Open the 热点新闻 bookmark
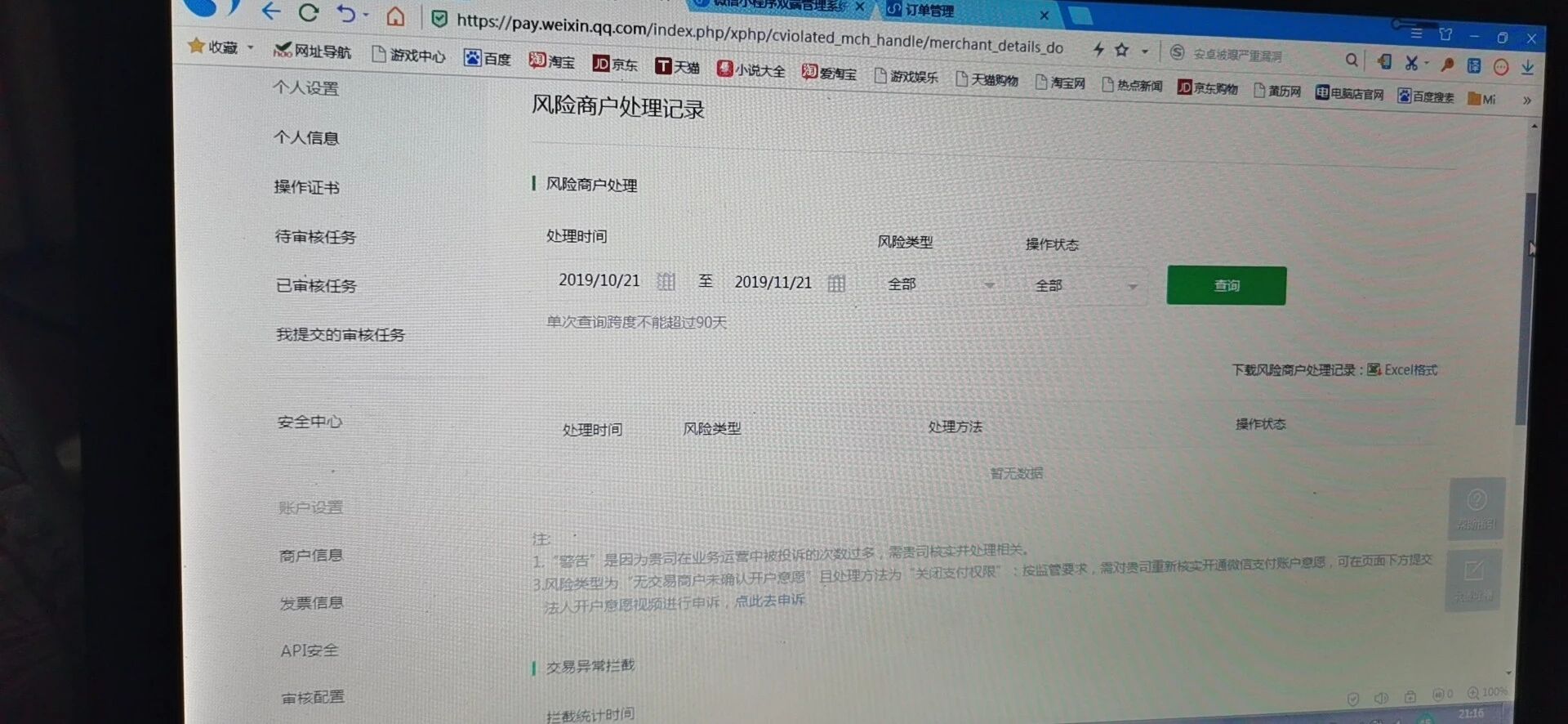 click(1132, 85)
